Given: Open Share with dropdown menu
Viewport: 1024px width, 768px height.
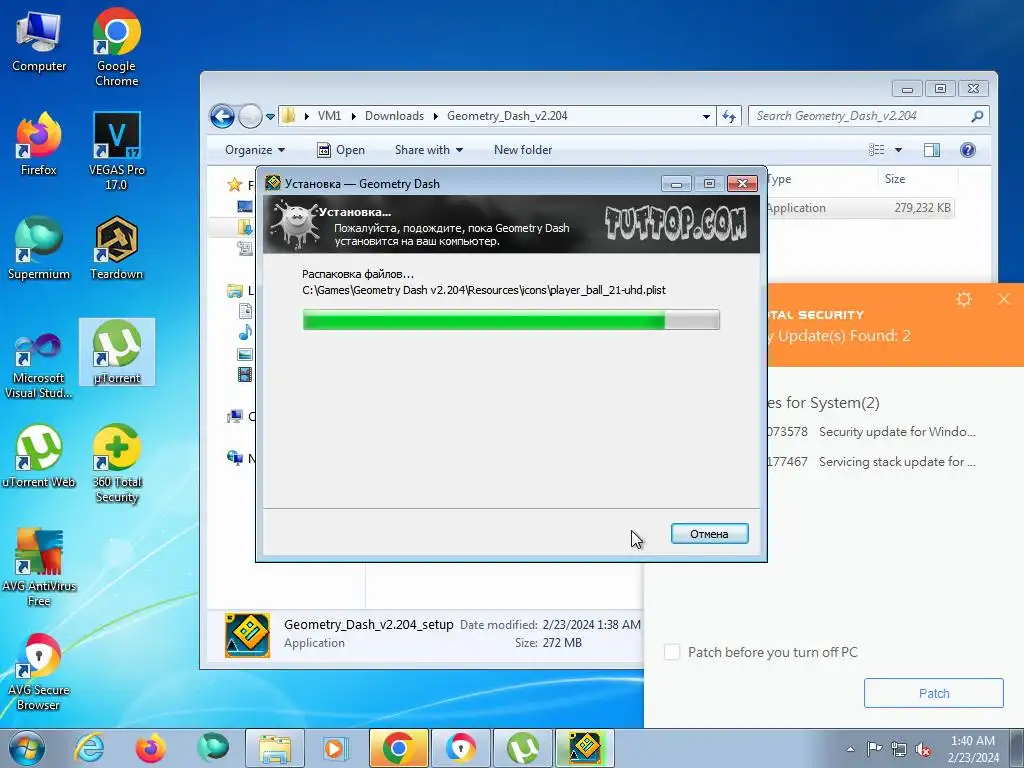Looking at the screenshot, I should coord(428,150).
